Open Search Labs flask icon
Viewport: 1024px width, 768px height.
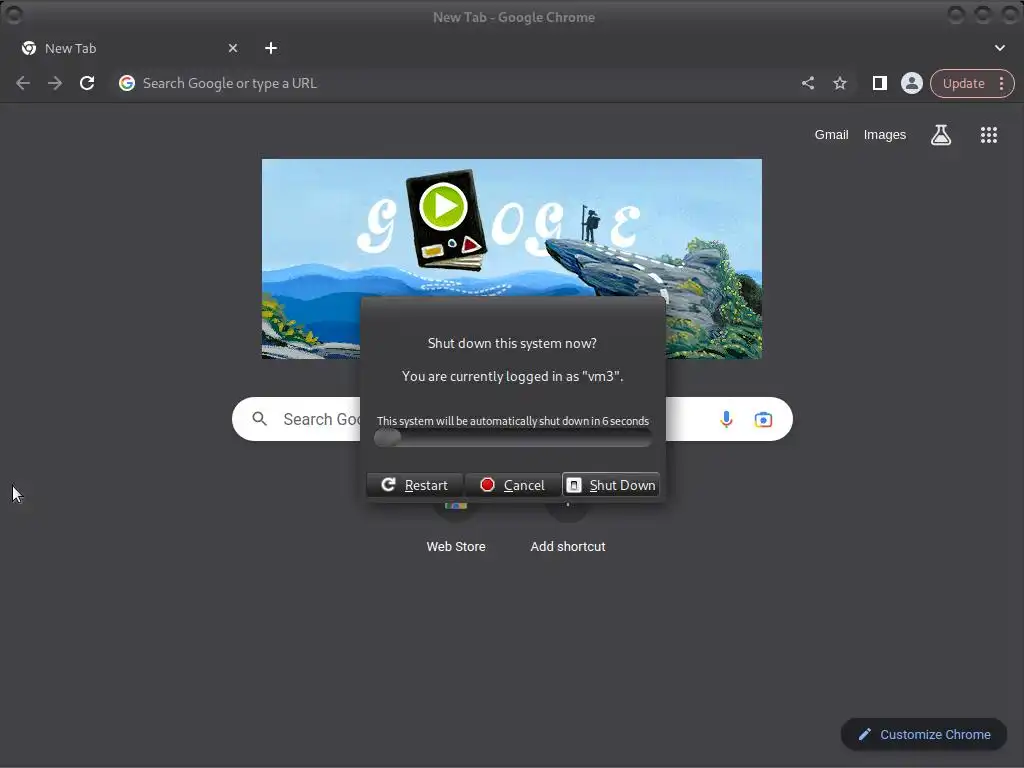click(x=940, y=135)
